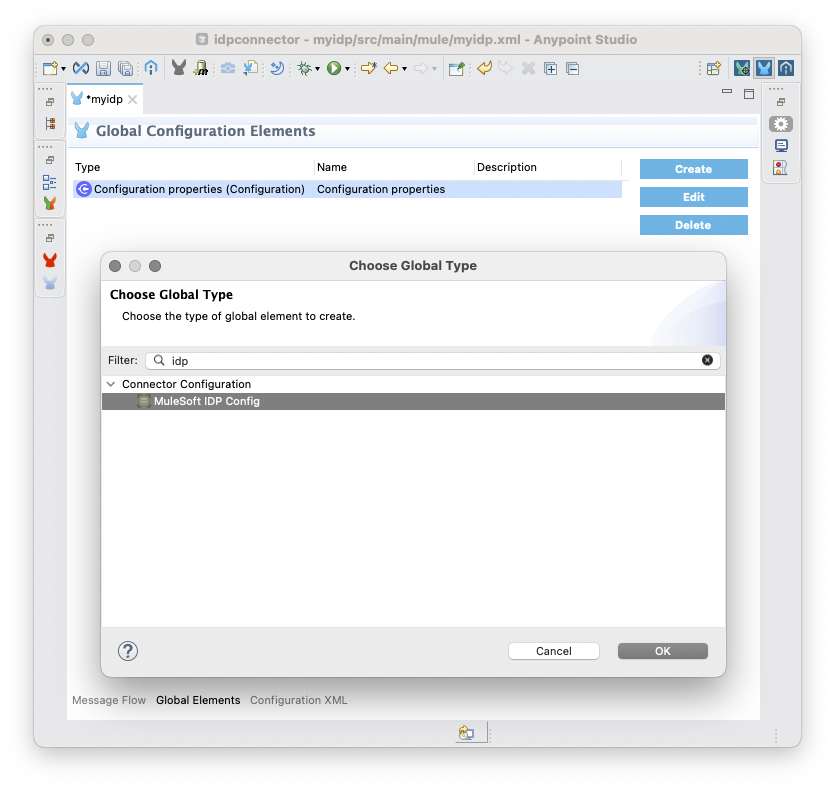Image resolution: width=835 pixels, height=789 pixels.
Task: Click the Save icon in toolbar
Action: pyautogui.click(x=104, y=69)
